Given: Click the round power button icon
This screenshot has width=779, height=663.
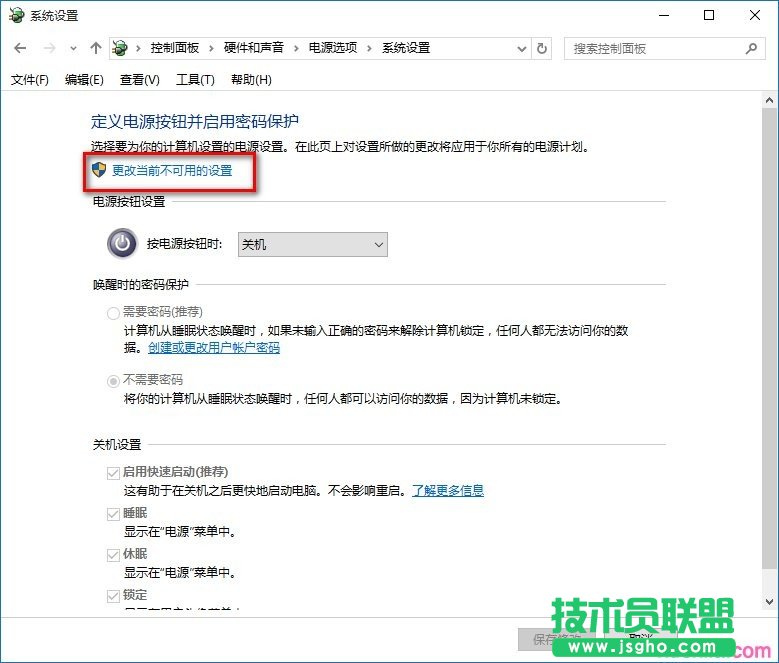Looking at the screenshot, I should pos(122,244).
